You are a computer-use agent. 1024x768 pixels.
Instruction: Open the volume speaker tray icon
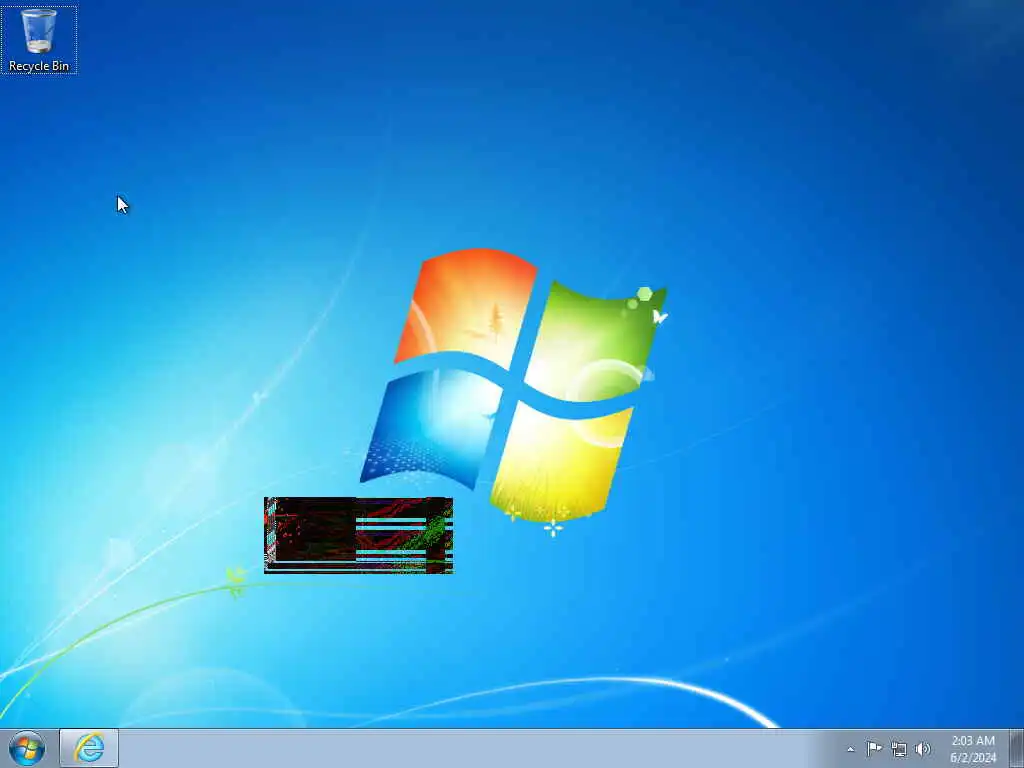tap(922, 749)
